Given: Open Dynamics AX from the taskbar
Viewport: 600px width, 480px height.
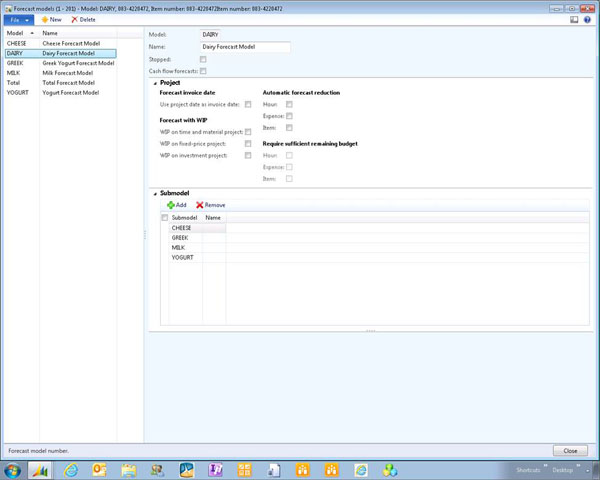Looking at the screenshot, I should pos(40,470).
